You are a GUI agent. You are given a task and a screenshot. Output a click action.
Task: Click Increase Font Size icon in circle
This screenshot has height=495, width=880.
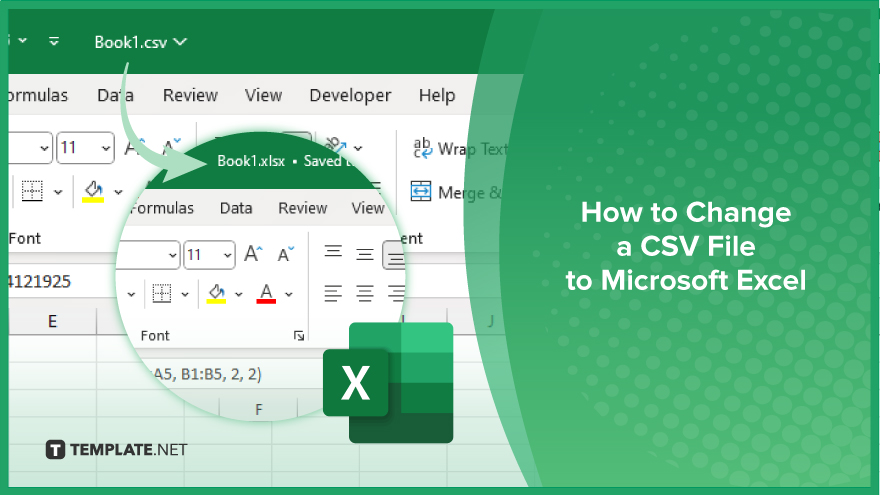point(253,254)
